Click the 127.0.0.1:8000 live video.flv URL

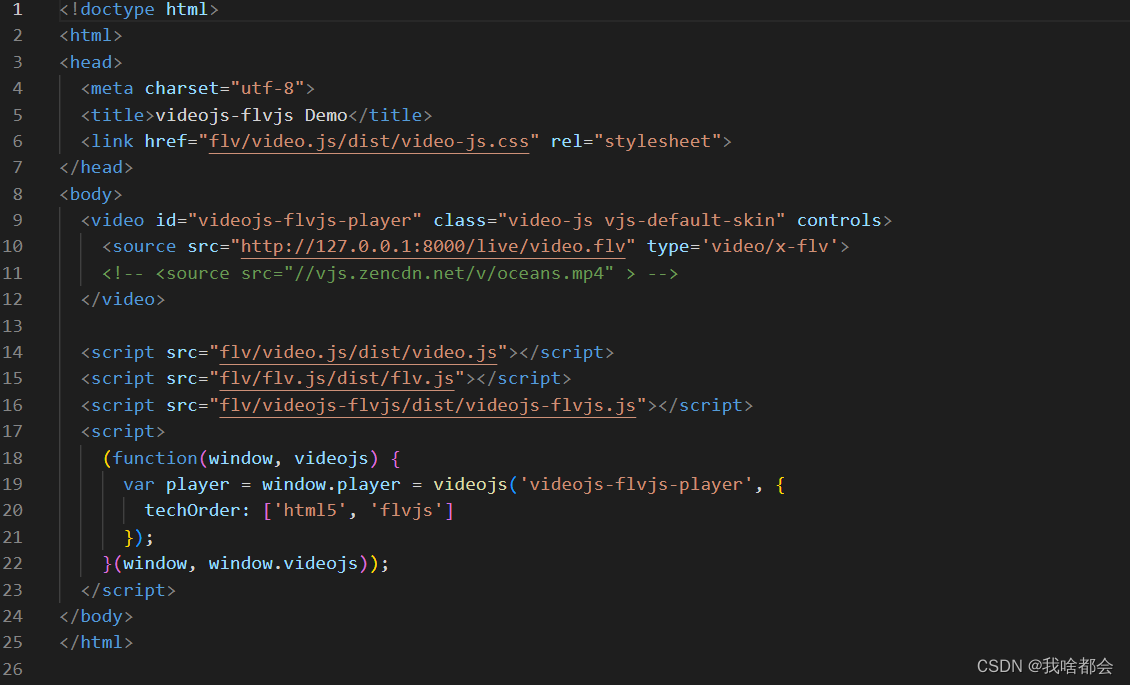coord(438,246)
